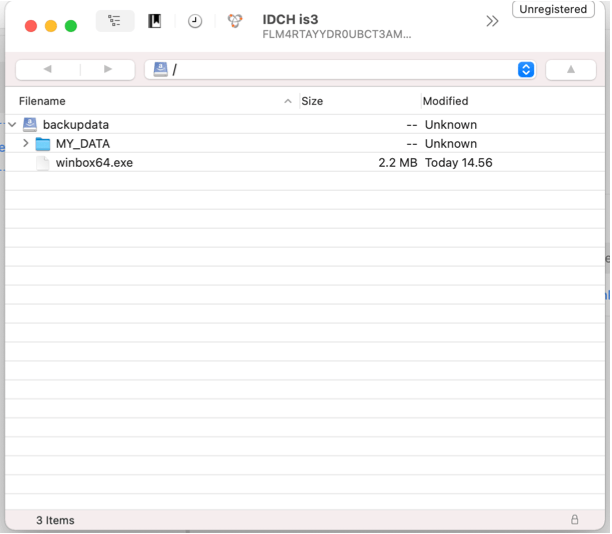Viewport: 612px width, 534px height.
Task: Toggle the Filename sort direction arrow
Action: [x=288, y=101]
